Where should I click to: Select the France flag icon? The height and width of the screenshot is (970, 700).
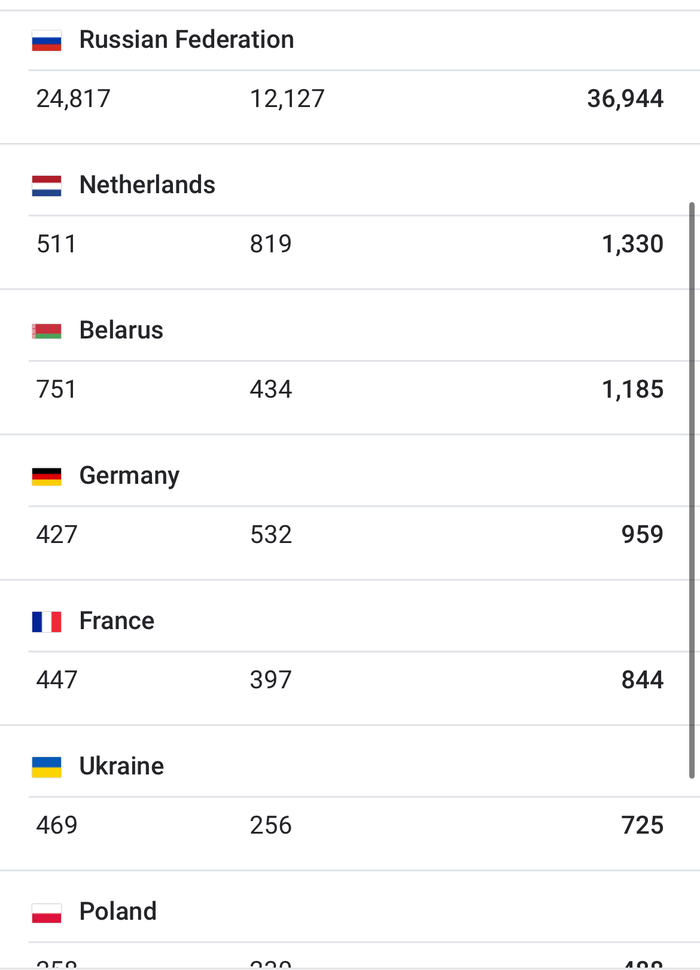point(46,622)
